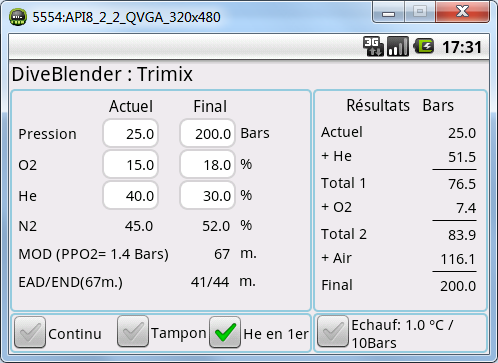The width and height of the screenshot is (498, 363).
Task: Click the 3G network status icon
Action: [x=373, y=46]
